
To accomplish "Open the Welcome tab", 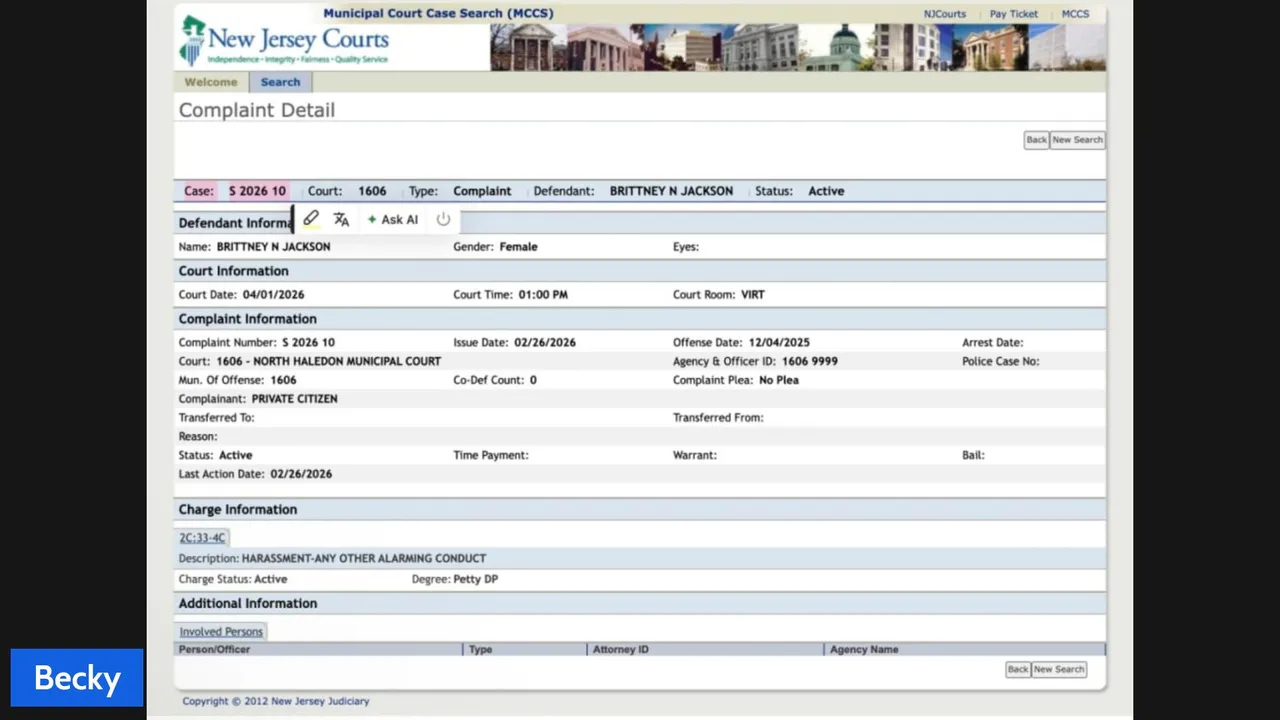I will [x=211, y=82].
